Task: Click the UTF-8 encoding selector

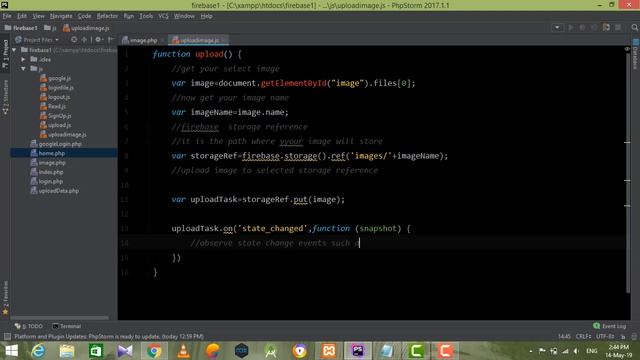Action: coord(605,336)
